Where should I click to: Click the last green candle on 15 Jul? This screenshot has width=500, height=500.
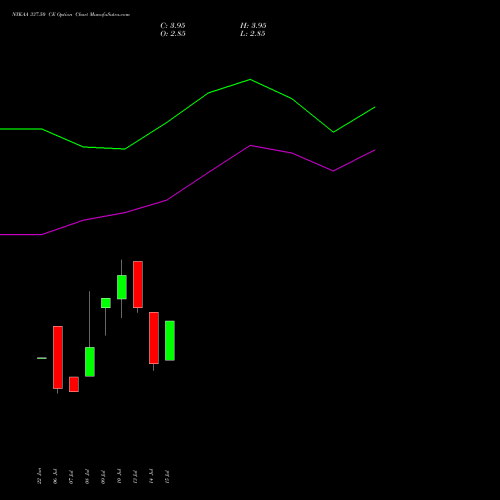[170, 341]
